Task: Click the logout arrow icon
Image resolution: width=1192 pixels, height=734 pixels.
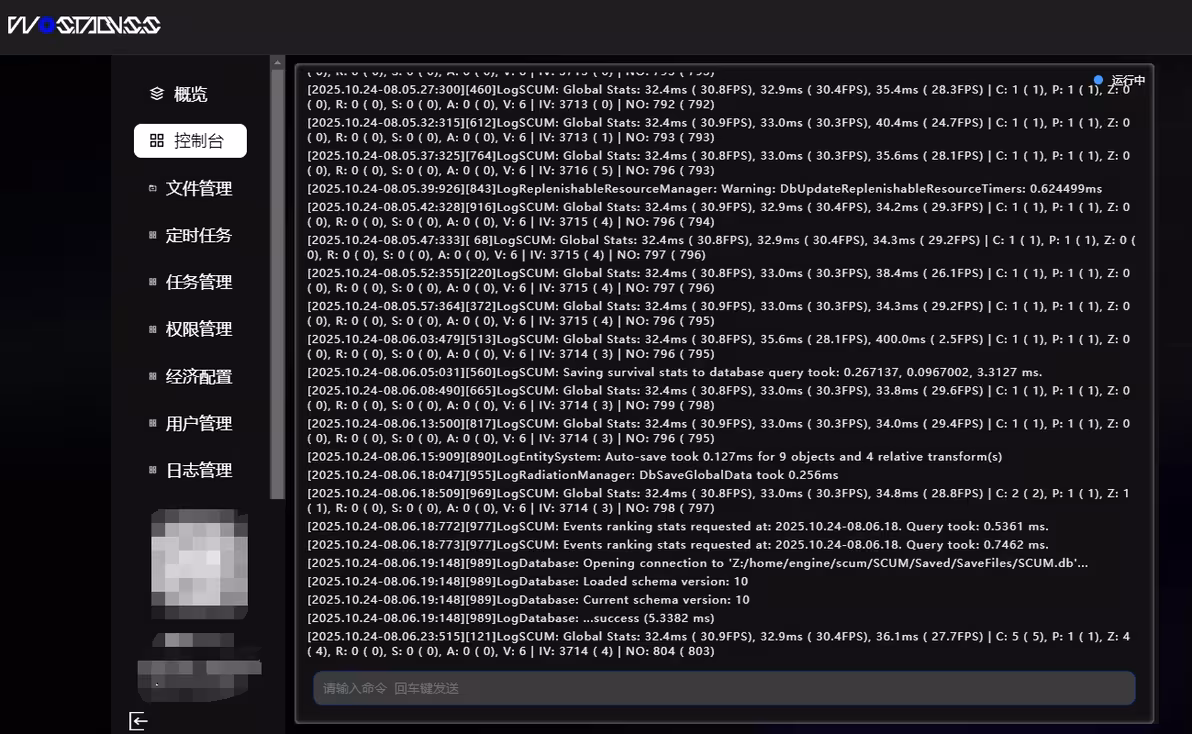Action: pos(138,721)
